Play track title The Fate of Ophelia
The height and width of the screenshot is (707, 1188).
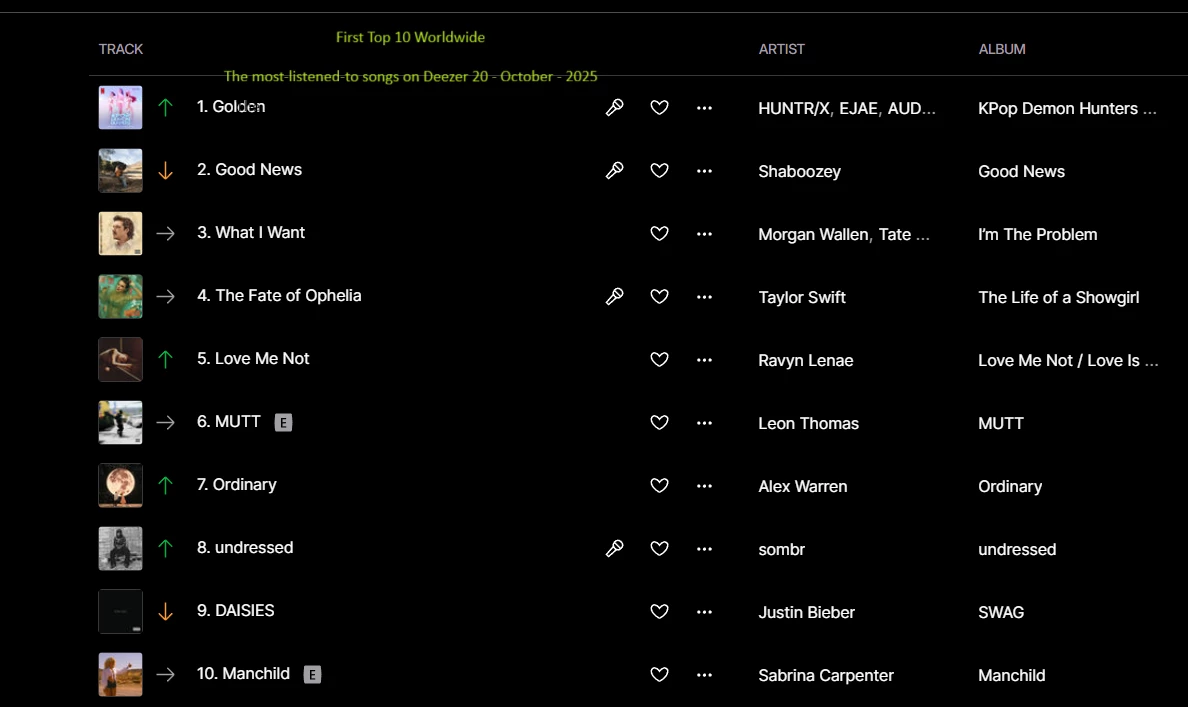tap(288, 296)
